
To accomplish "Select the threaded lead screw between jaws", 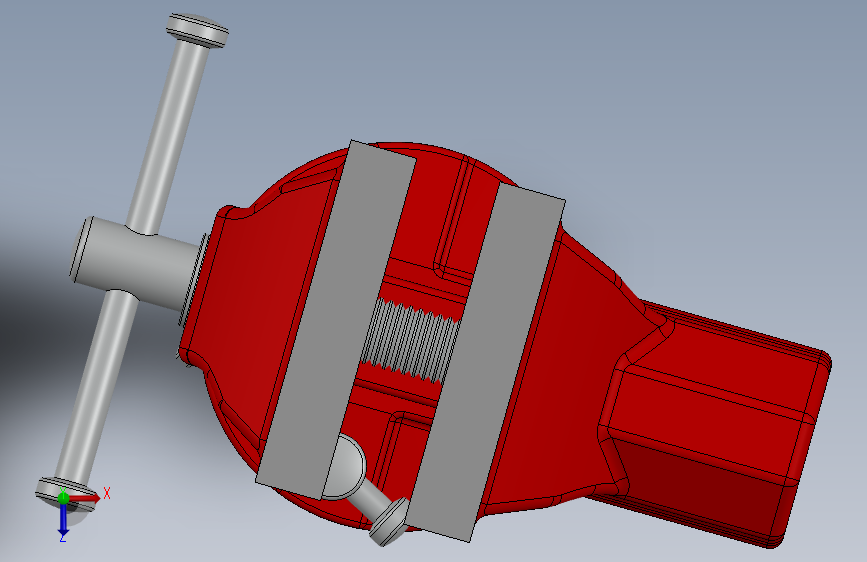I will 411,341.
